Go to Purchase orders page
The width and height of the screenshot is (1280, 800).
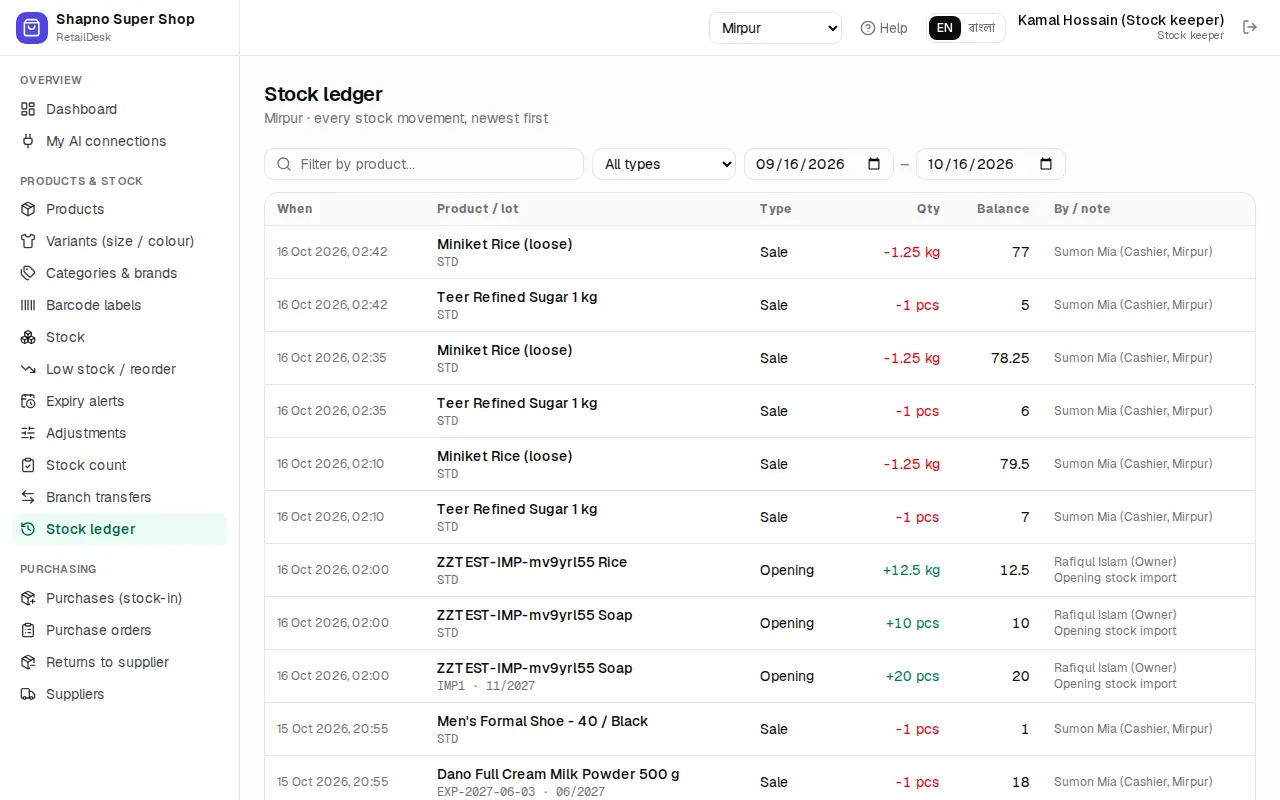pyautogui.click(x=120, y=630)
